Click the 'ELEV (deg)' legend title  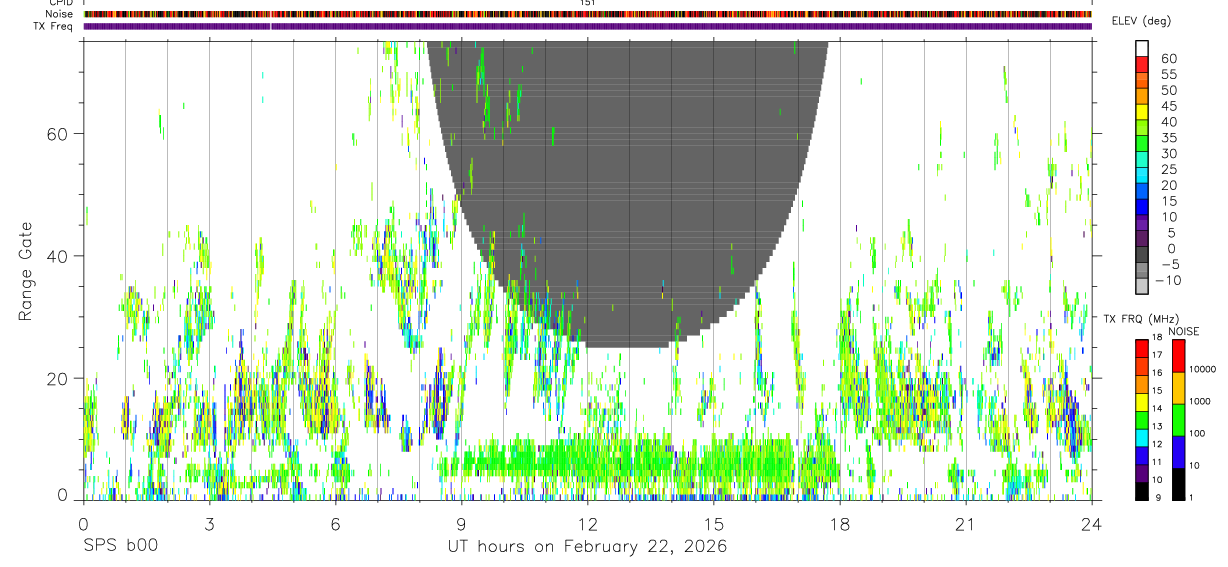pyautogui.click(x=1141, y=21)
